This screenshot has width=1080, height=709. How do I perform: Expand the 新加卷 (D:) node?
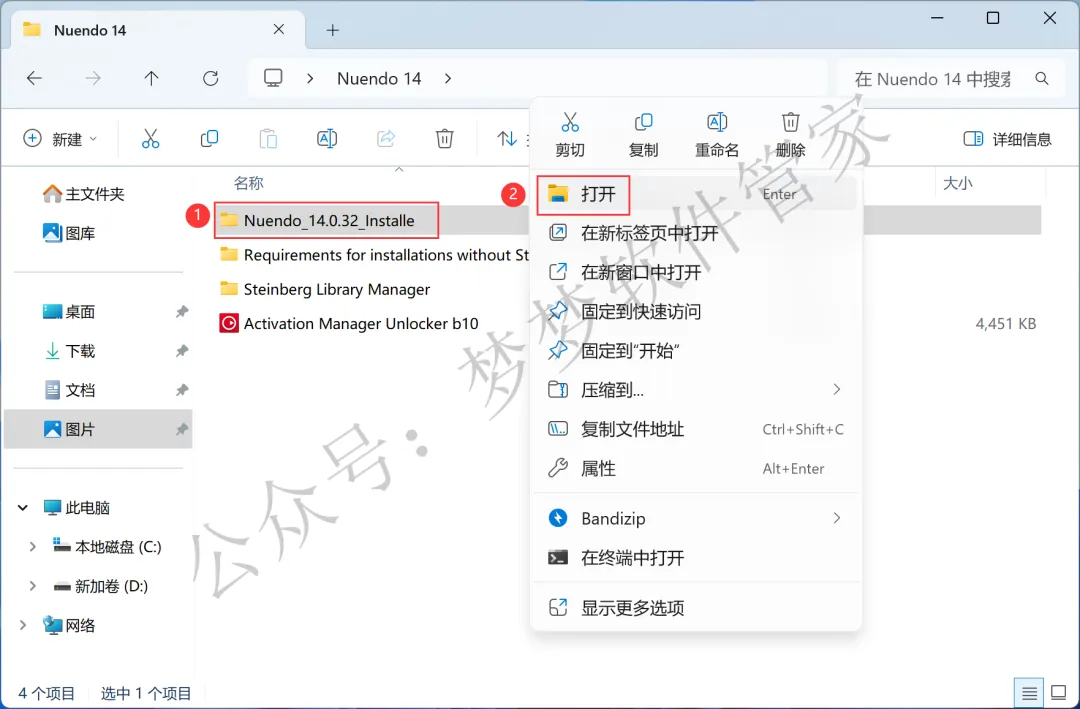coord(32,586)
